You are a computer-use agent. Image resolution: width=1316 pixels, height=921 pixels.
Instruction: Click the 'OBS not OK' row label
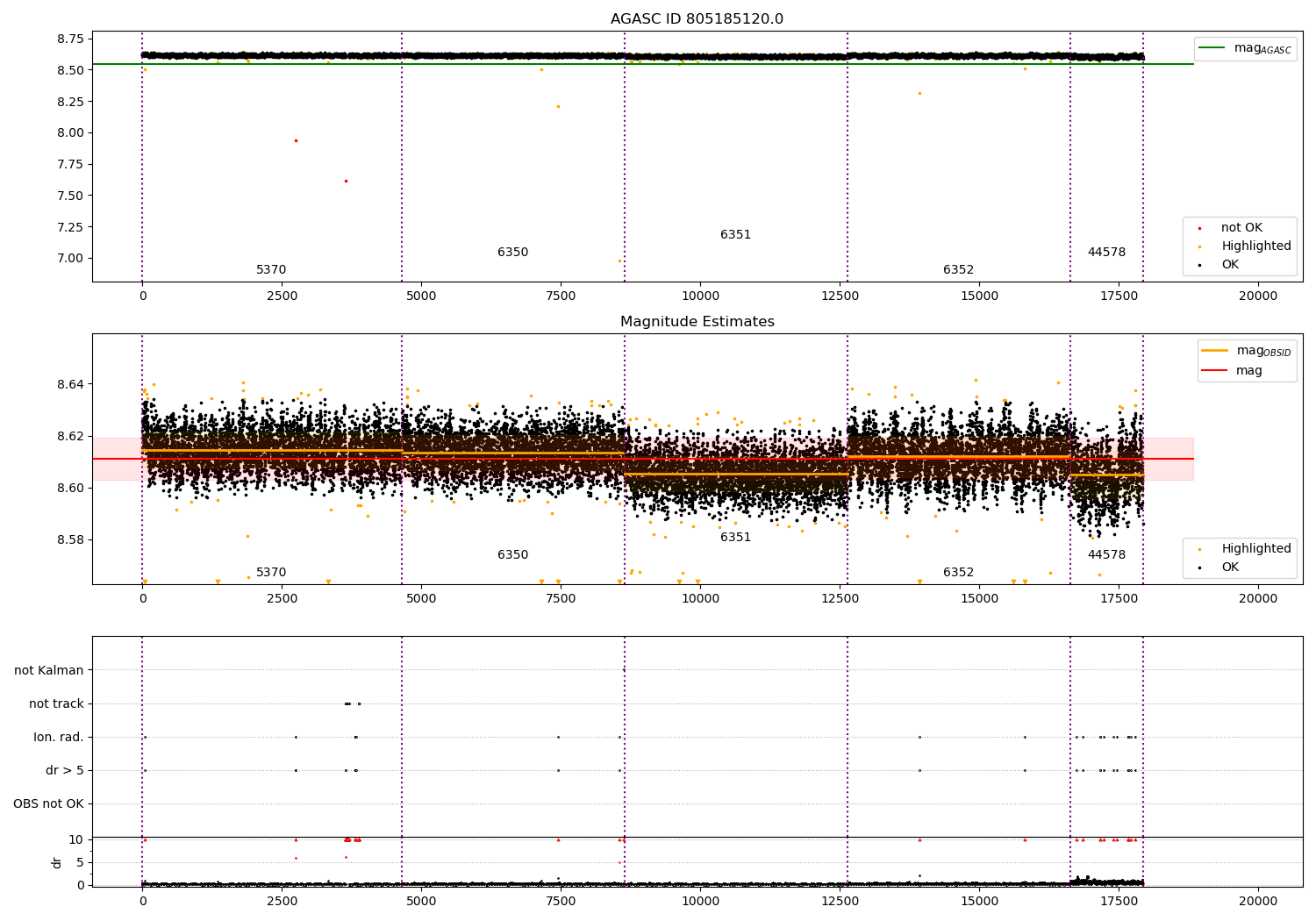pyautogui.click(x=49, y=804)
